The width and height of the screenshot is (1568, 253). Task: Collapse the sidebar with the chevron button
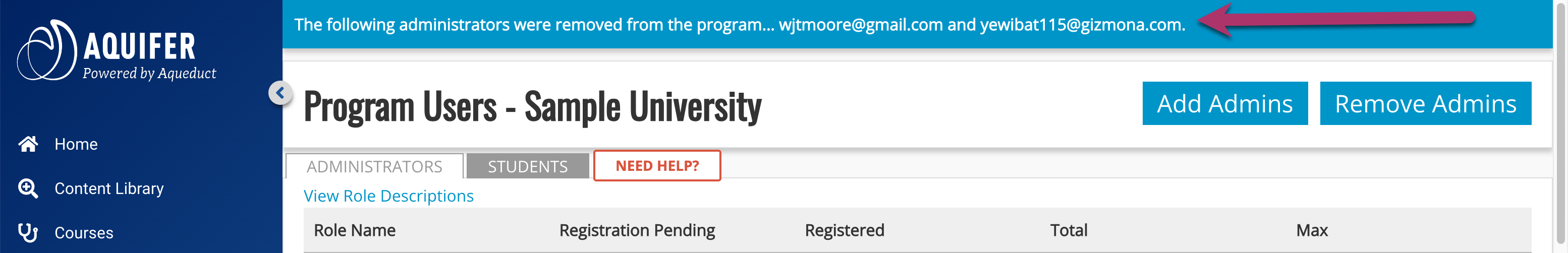point(280,93)
